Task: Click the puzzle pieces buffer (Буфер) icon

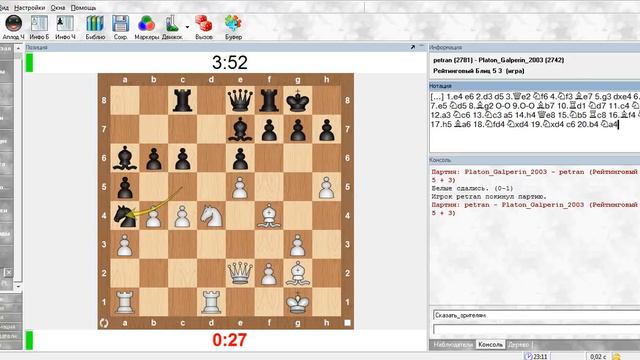Action: (x=233, y=24)
